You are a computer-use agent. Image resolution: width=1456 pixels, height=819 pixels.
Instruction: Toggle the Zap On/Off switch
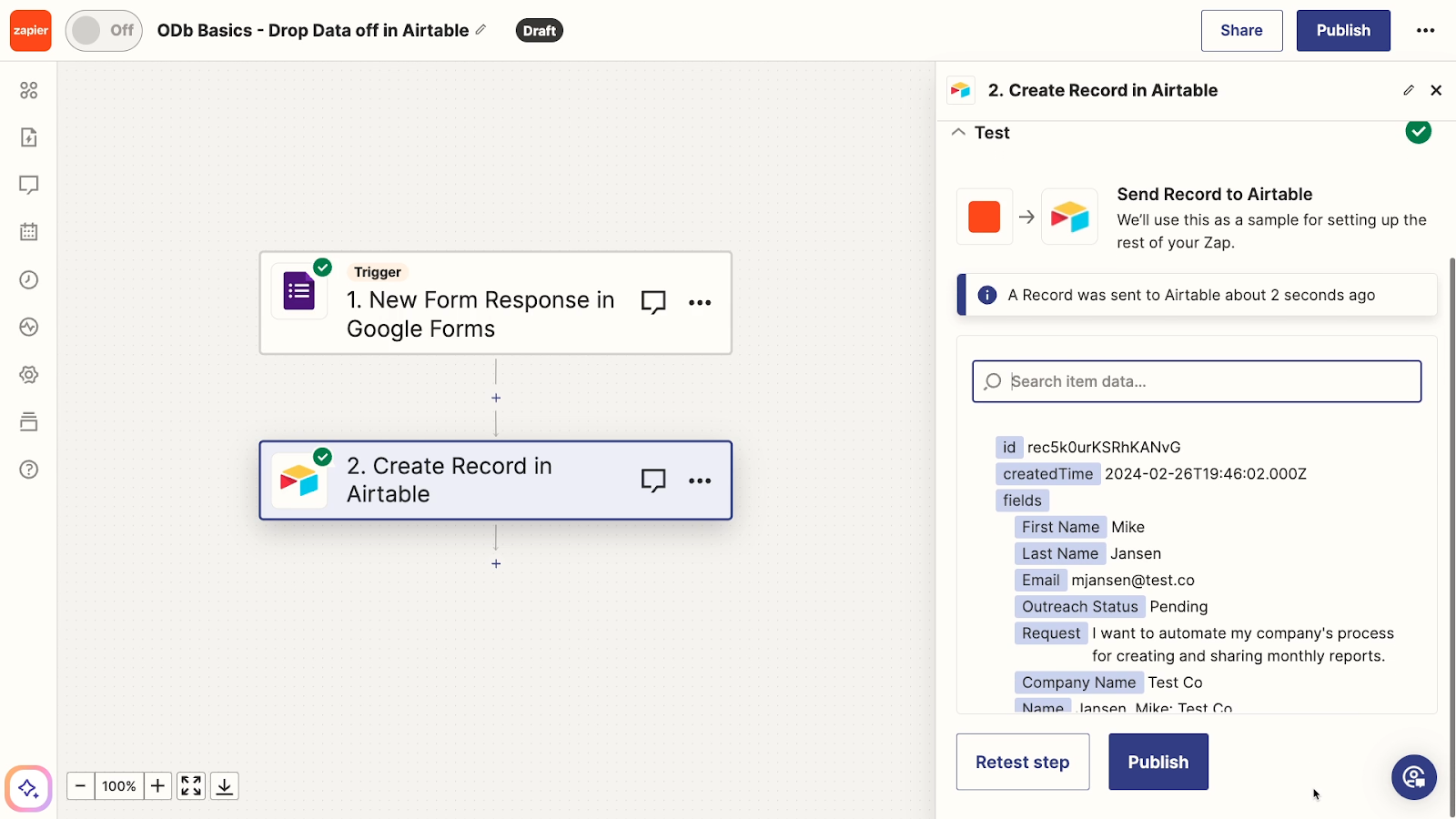104,31
